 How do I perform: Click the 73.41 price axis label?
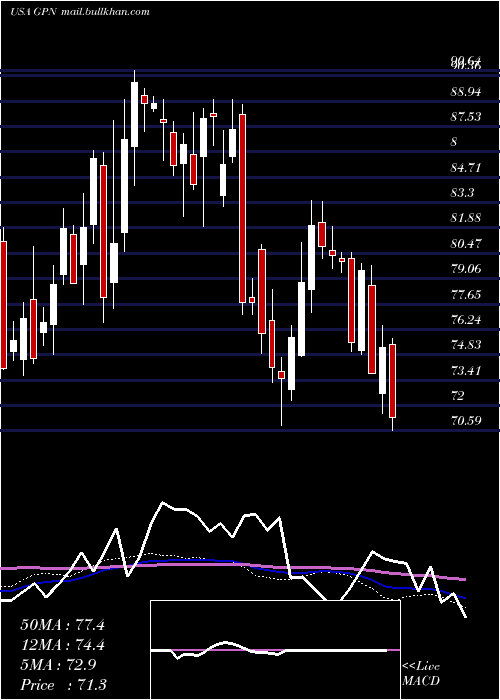click(x=466, y=370)
